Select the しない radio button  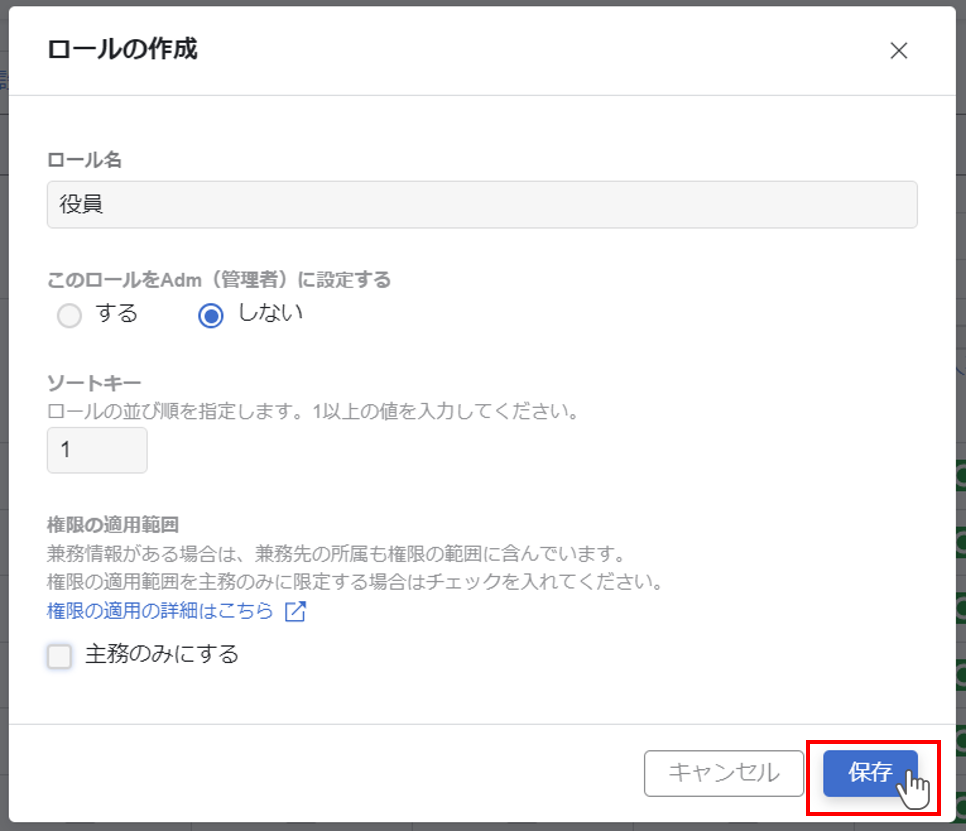(211, 315)
